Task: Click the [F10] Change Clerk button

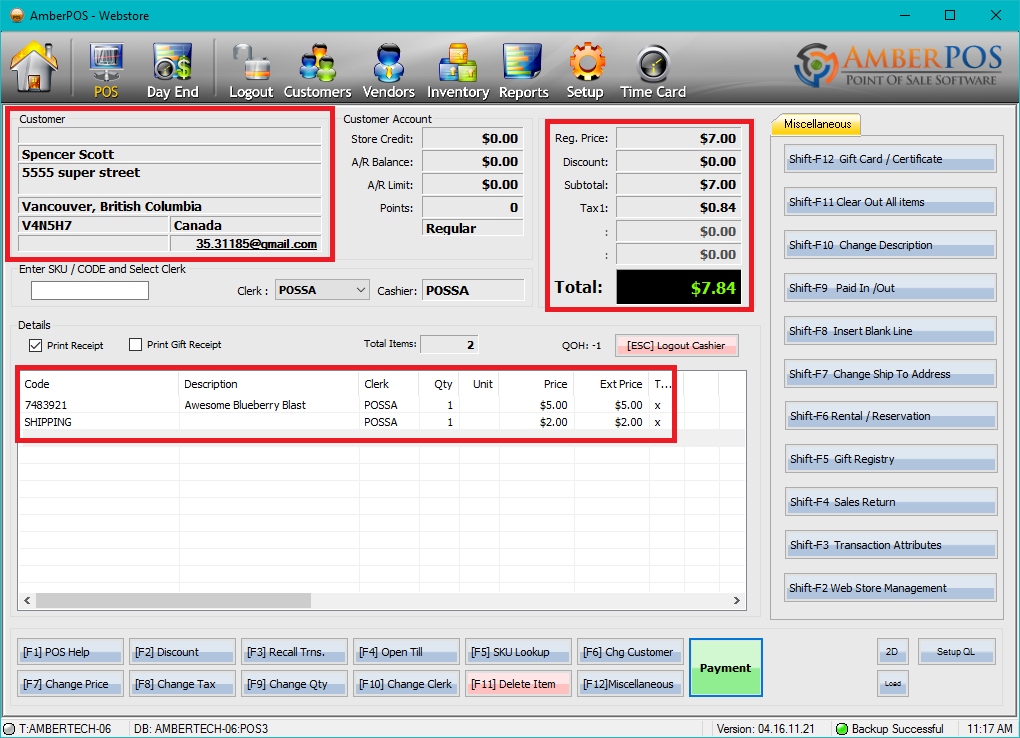Action: [406, 683]
